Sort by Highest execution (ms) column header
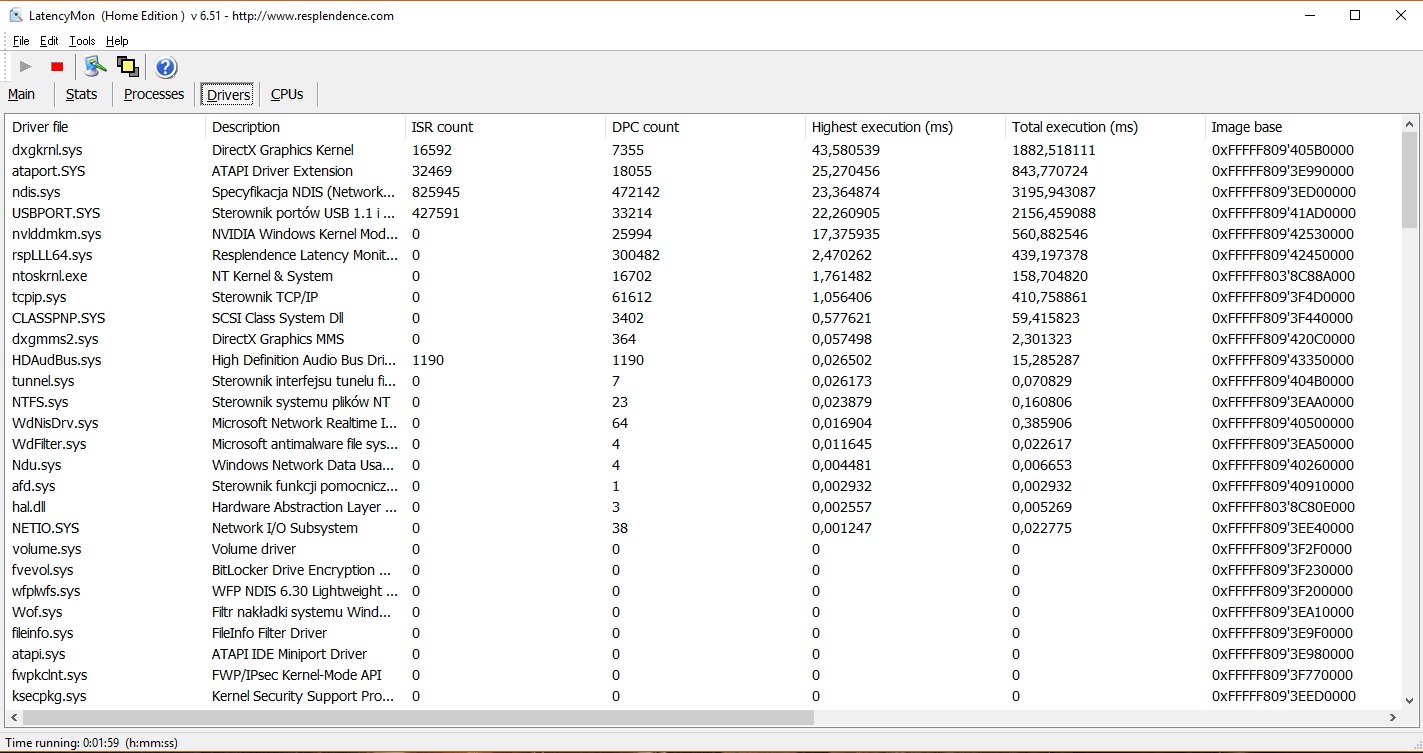1423x753 pixels. coord(905,127)
